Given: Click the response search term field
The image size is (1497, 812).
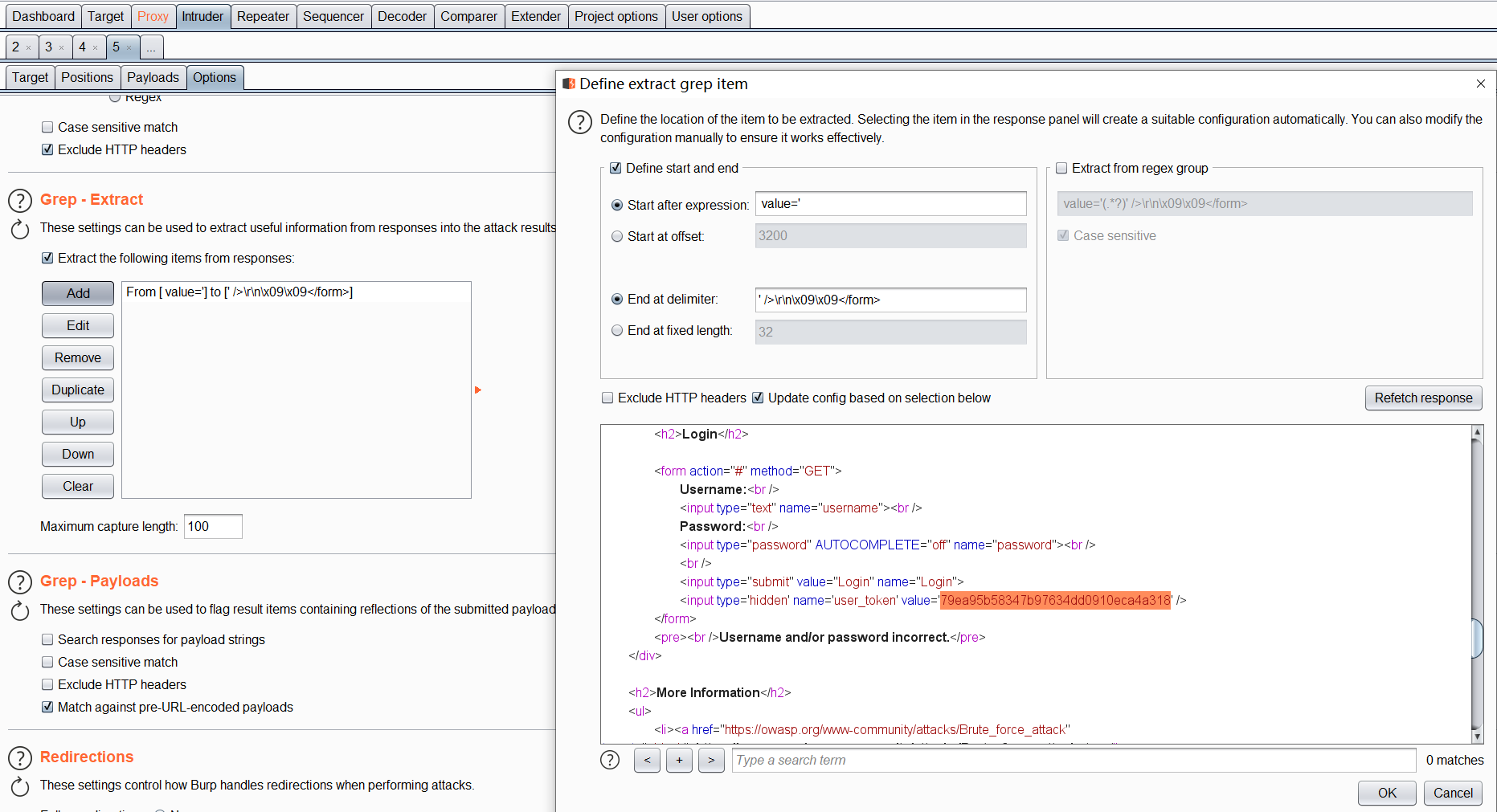Looking at the screenshot, I should point(1074,760).
